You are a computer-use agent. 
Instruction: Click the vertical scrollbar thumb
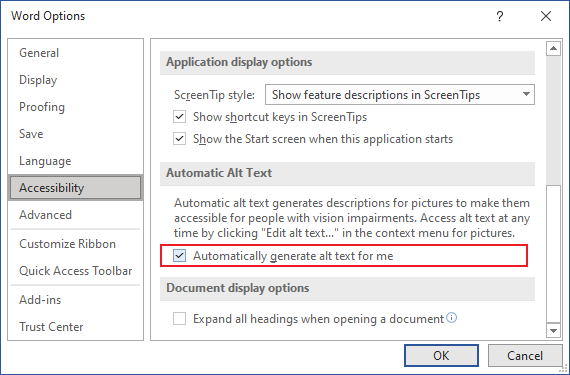click(x=553, y=254)
